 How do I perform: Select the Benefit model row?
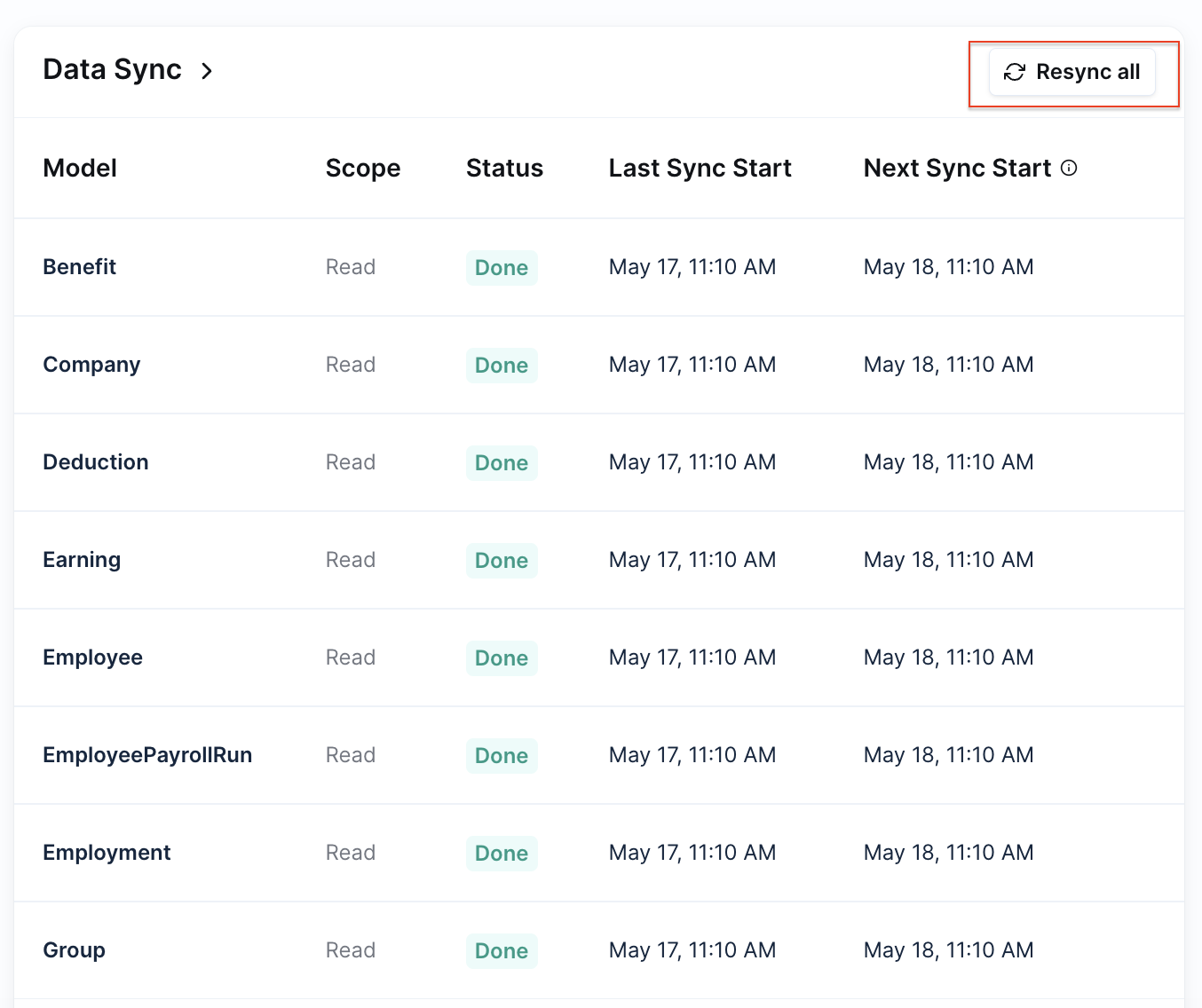click(80, 267)
